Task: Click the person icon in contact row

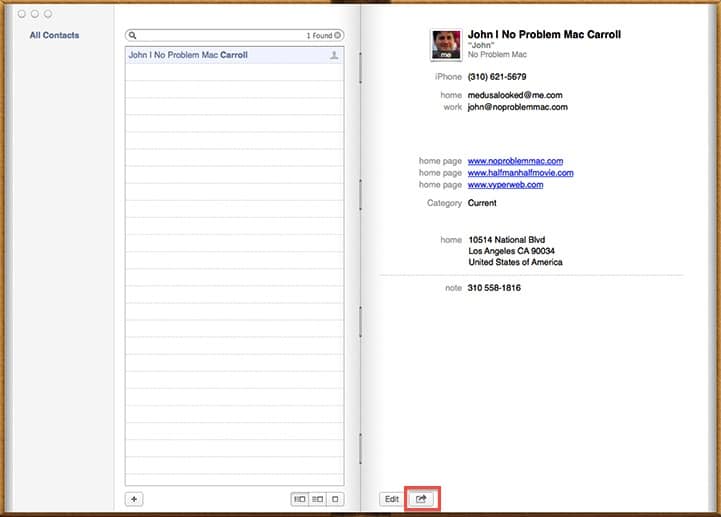Action: (x=334, y=55)
